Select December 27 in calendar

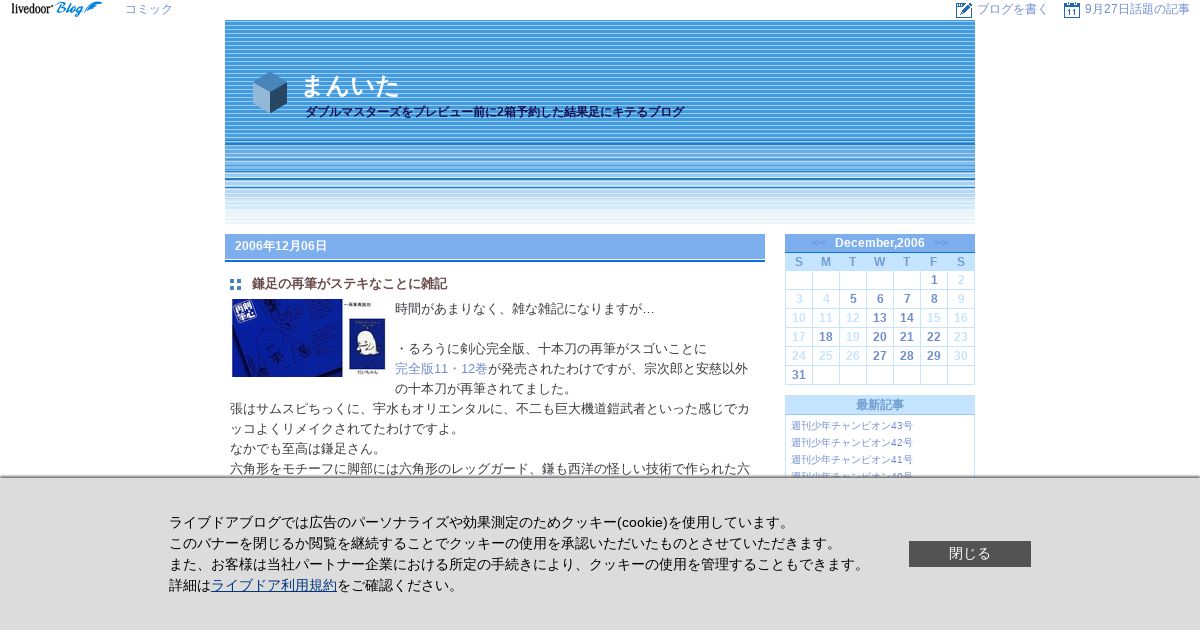point(880,356)
